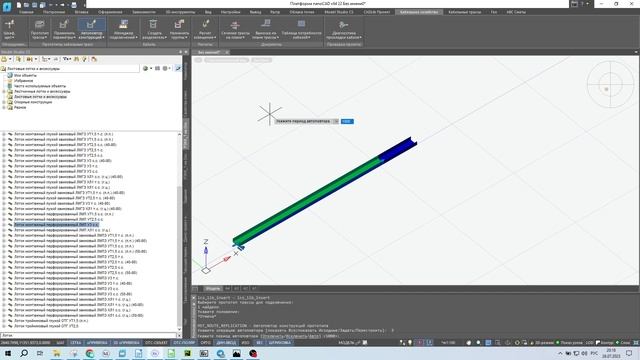
Task: Click the binoculars search icon in panel toolbar
Action: tap(76, 59)
